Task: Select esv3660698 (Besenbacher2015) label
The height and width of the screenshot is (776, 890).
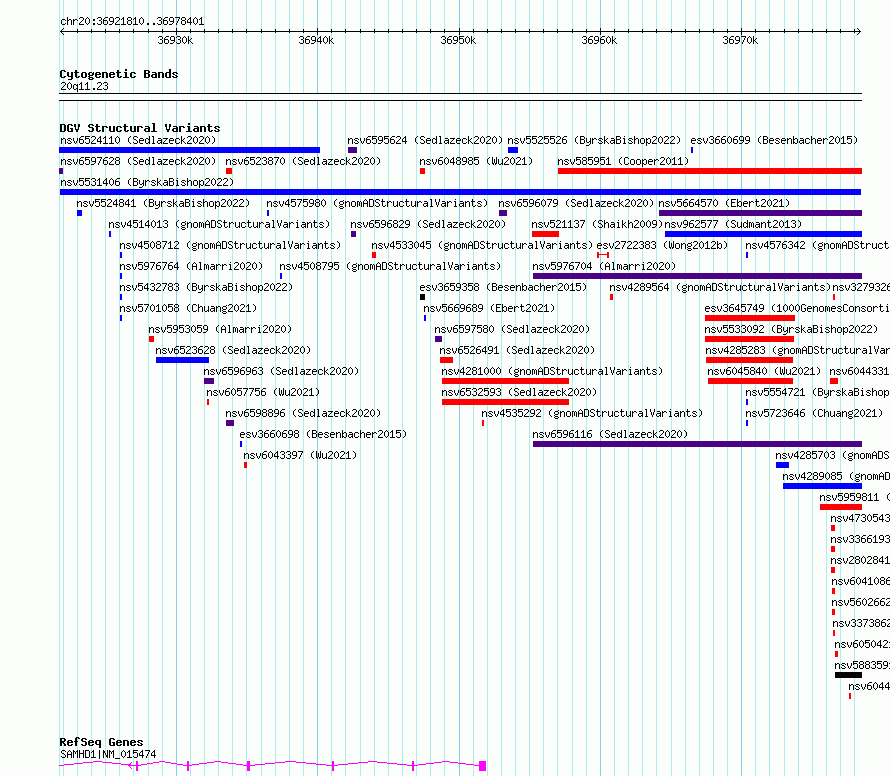Action: click(x=323, y=434)
